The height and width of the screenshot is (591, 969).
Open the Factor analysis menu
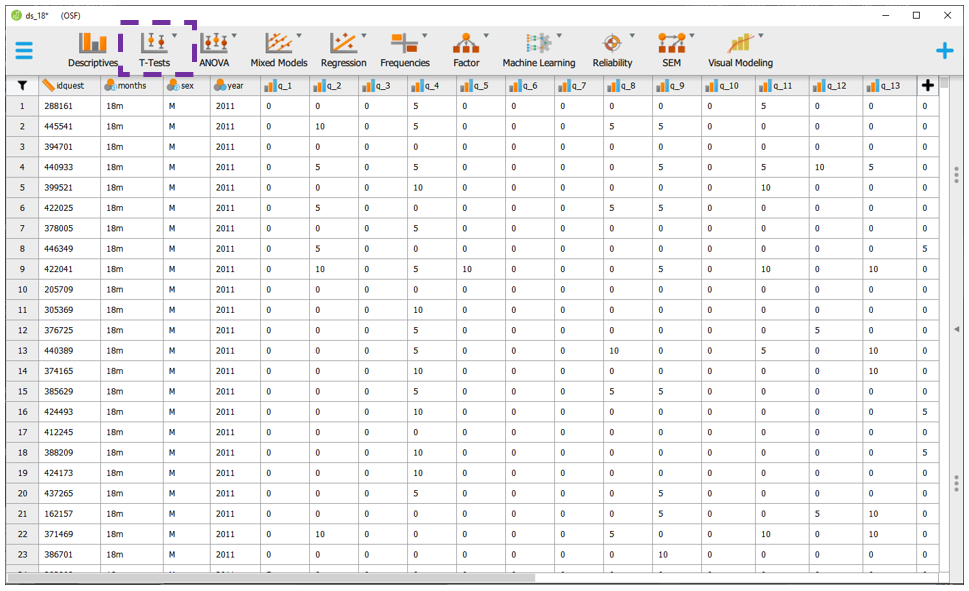tap(466, 49)
